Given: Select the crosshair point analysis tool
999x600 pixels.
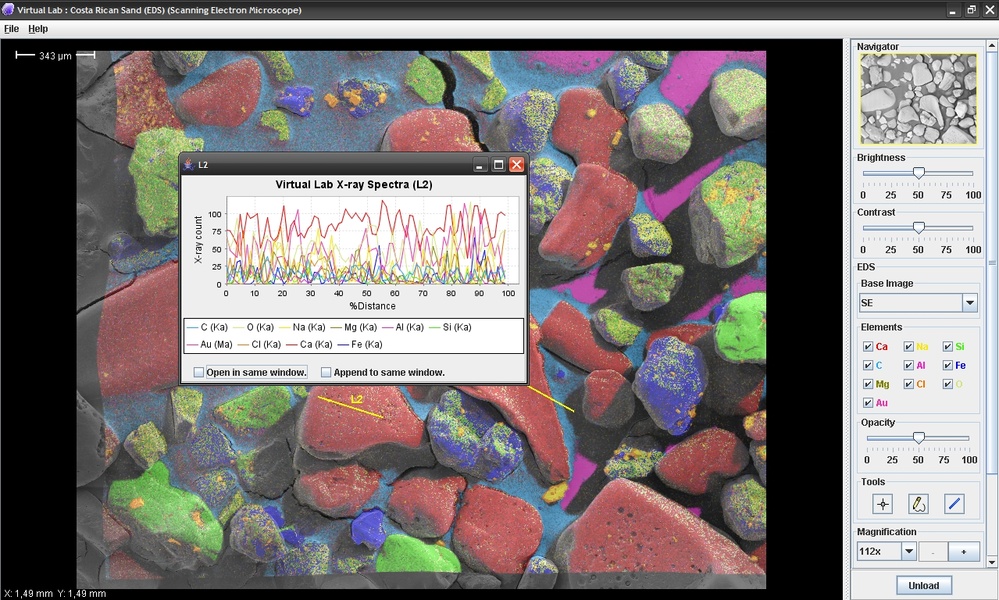Looking at the screenshot, I should (882, 504).
